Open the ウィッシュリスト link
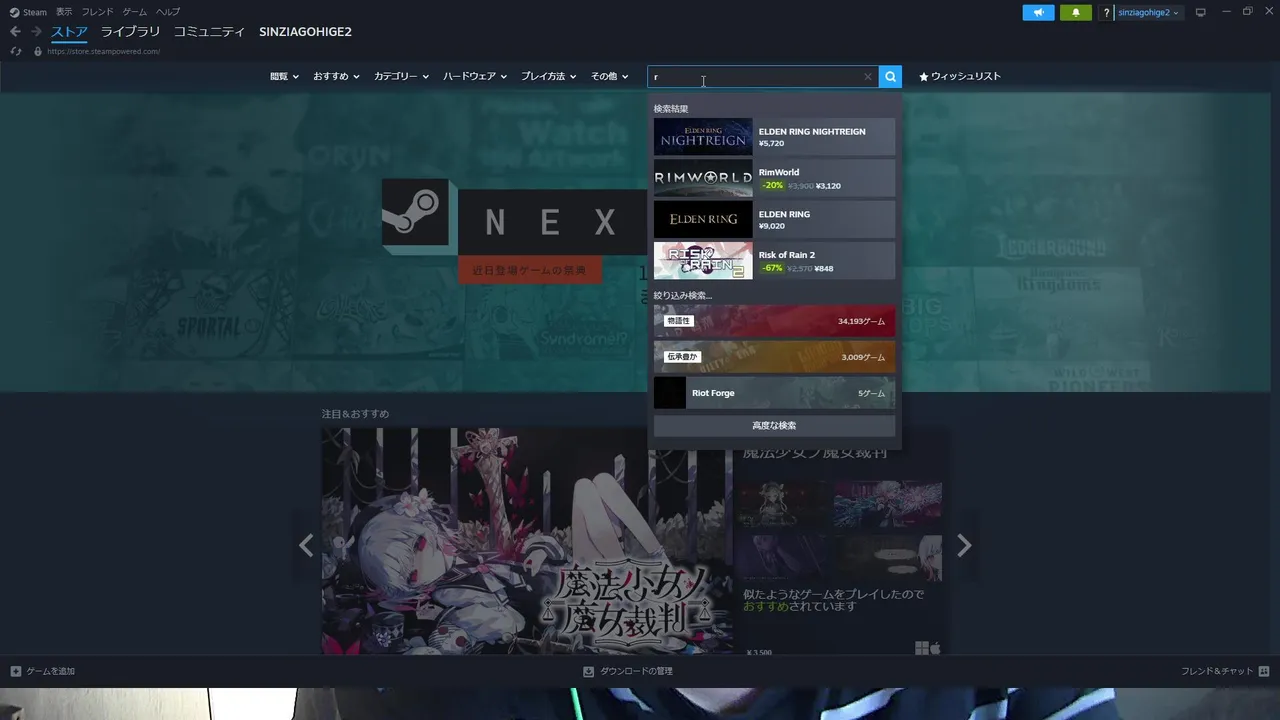1280x720 pixels. 960,76
